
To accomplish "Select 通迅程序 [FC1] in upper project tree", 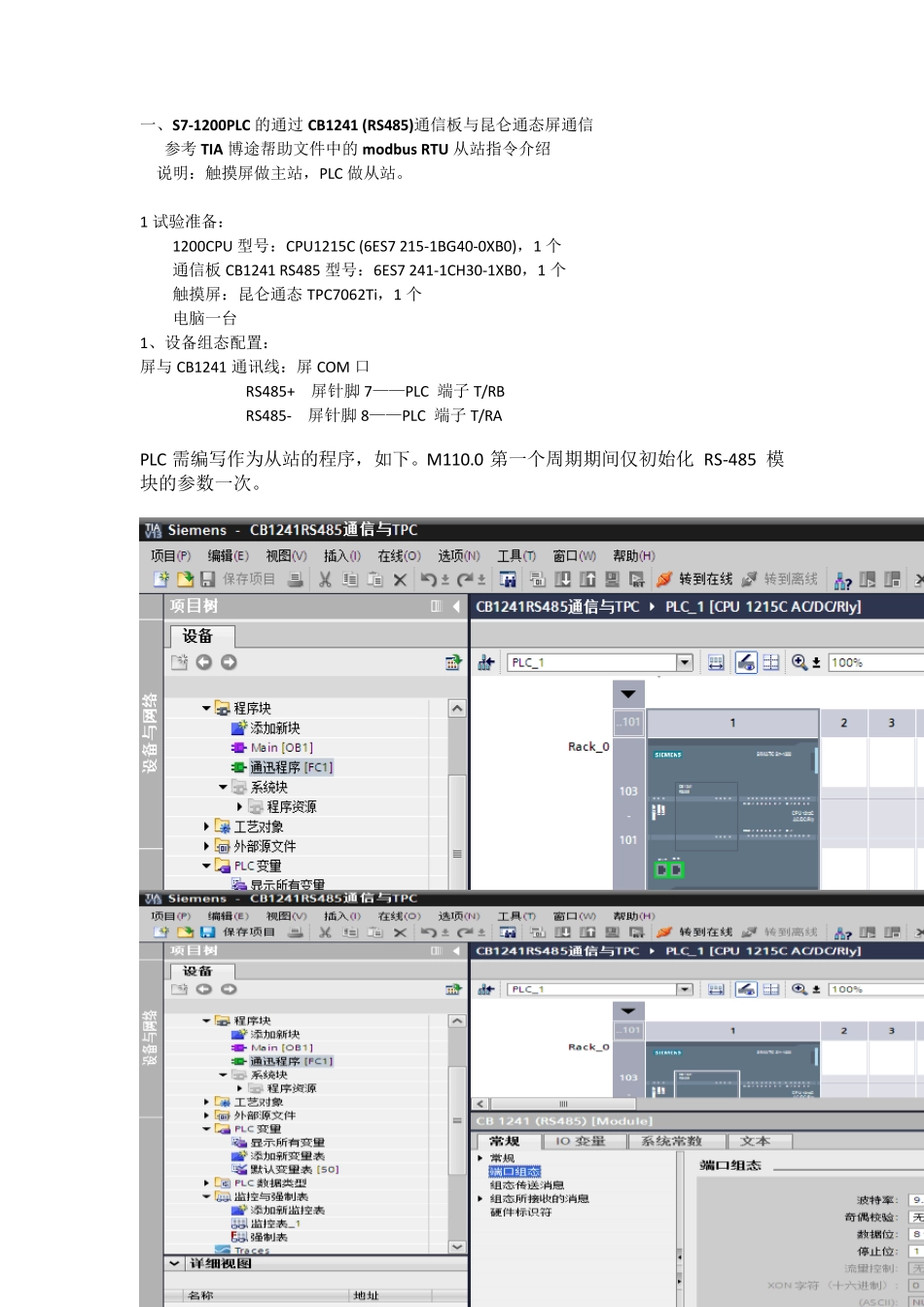I will (291, 767).
